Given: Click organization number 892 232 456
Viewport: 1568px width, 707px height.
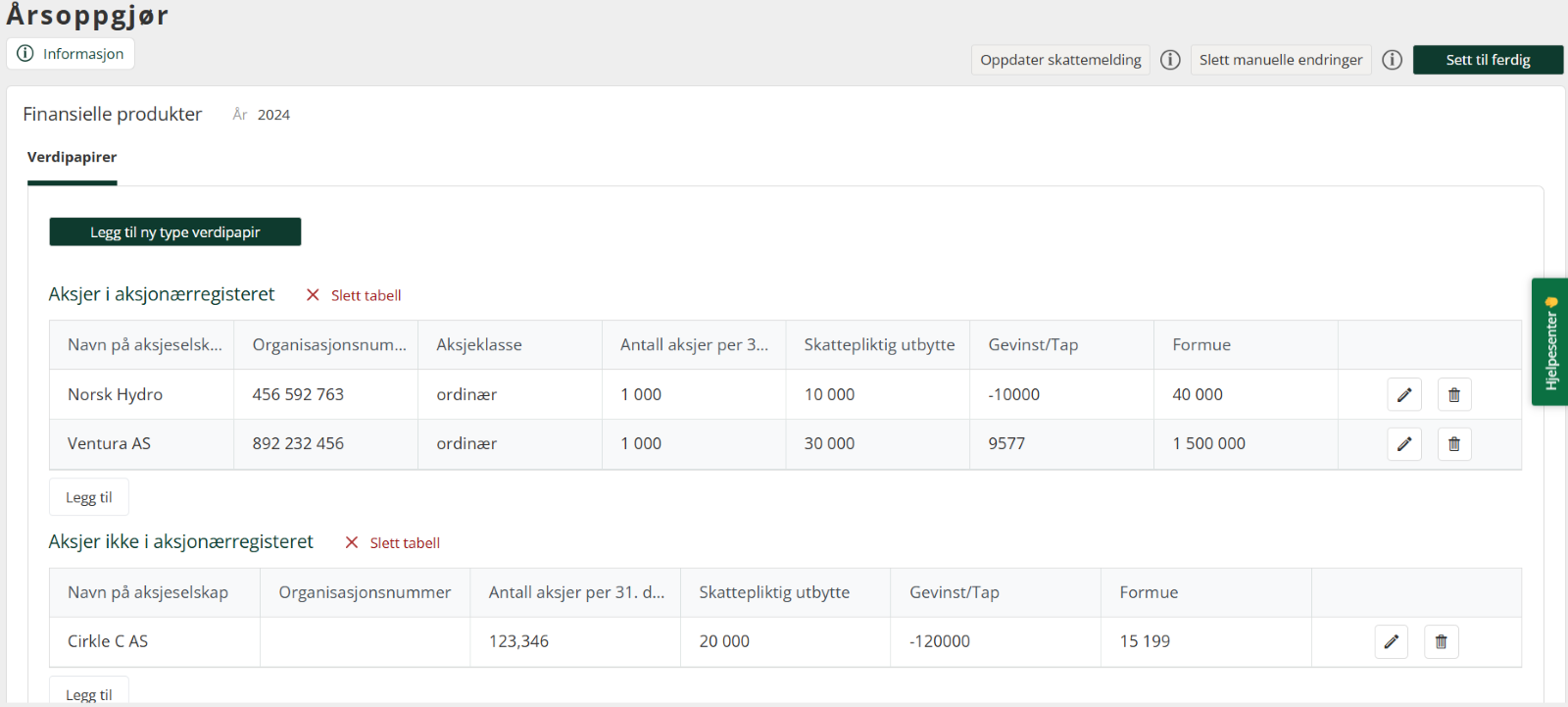Looking at the screenshot, I should pyautogui.click(x=298, y=444).
